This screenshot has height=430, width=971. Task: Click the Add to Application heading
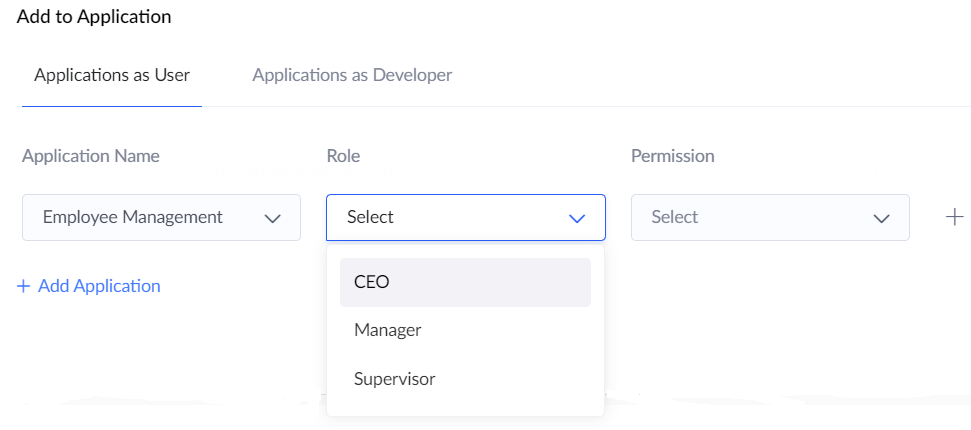click(x=94, y=17)
